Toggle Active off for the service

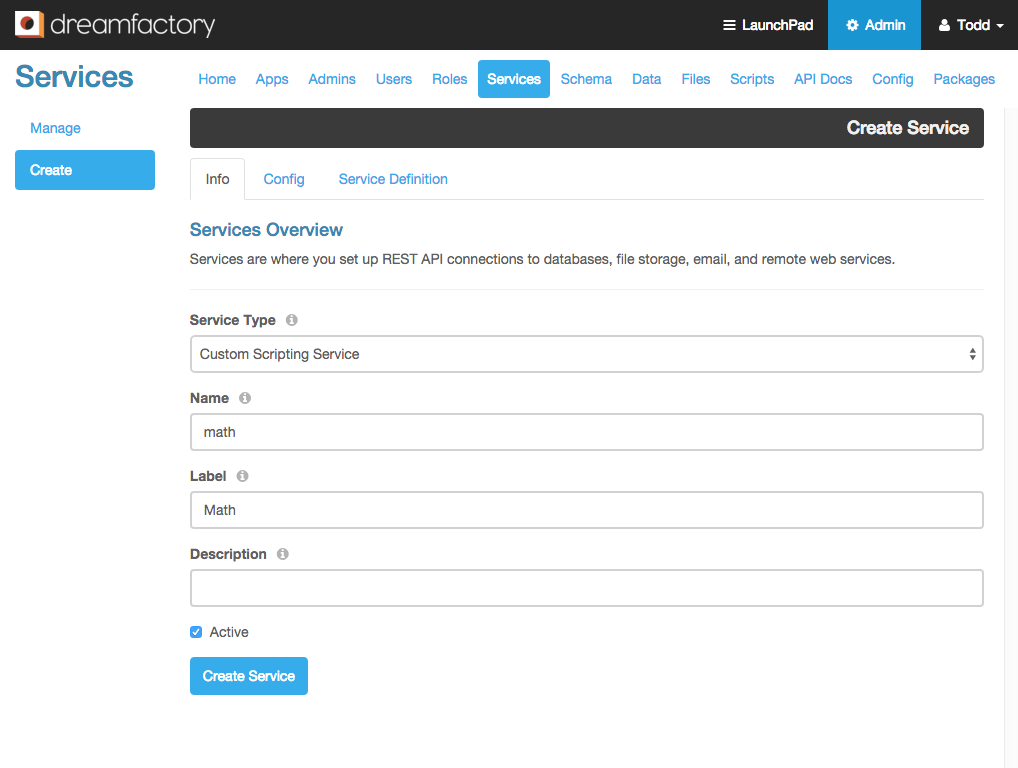click(x=196, y=632)
